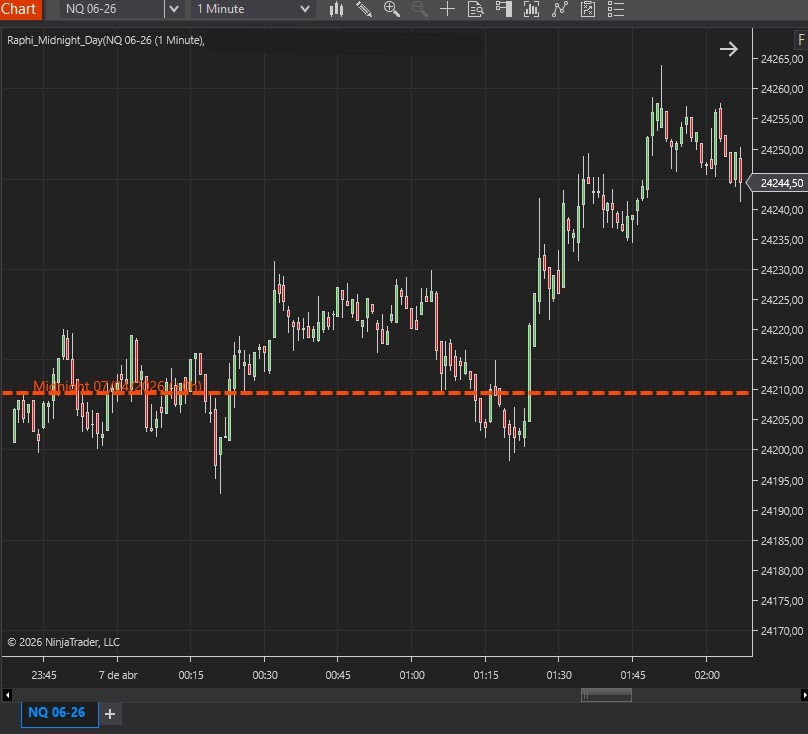The height and width of the screenshot is (734, 808).
Task: Open the Indicators icon in toolbar
Action: click(560, 9)
